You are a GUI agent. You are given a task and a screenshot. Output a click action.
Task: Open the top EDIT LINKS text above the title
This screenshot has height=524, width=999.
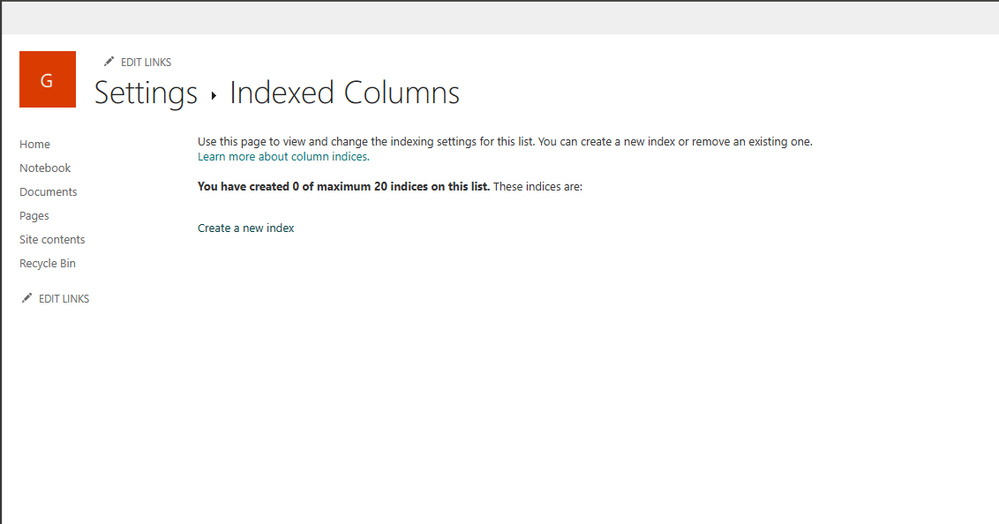(146, 62)
